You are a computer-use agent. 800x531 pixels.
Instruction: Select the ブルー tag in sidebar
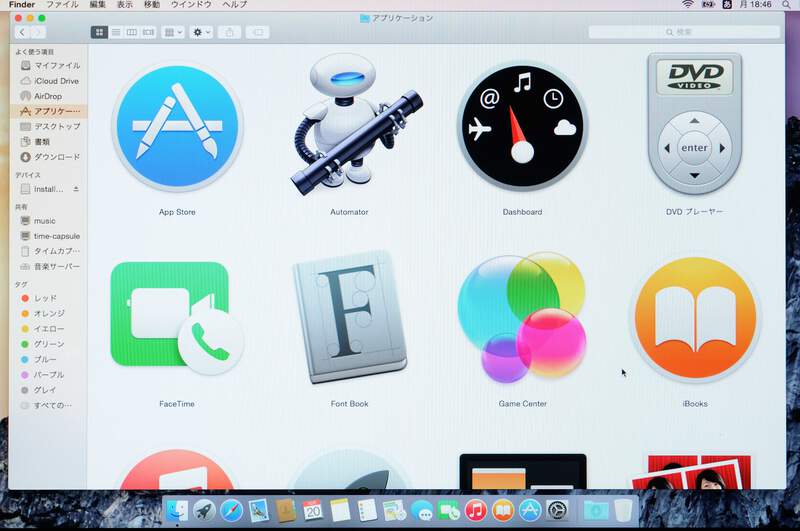[x=50, y=359]
